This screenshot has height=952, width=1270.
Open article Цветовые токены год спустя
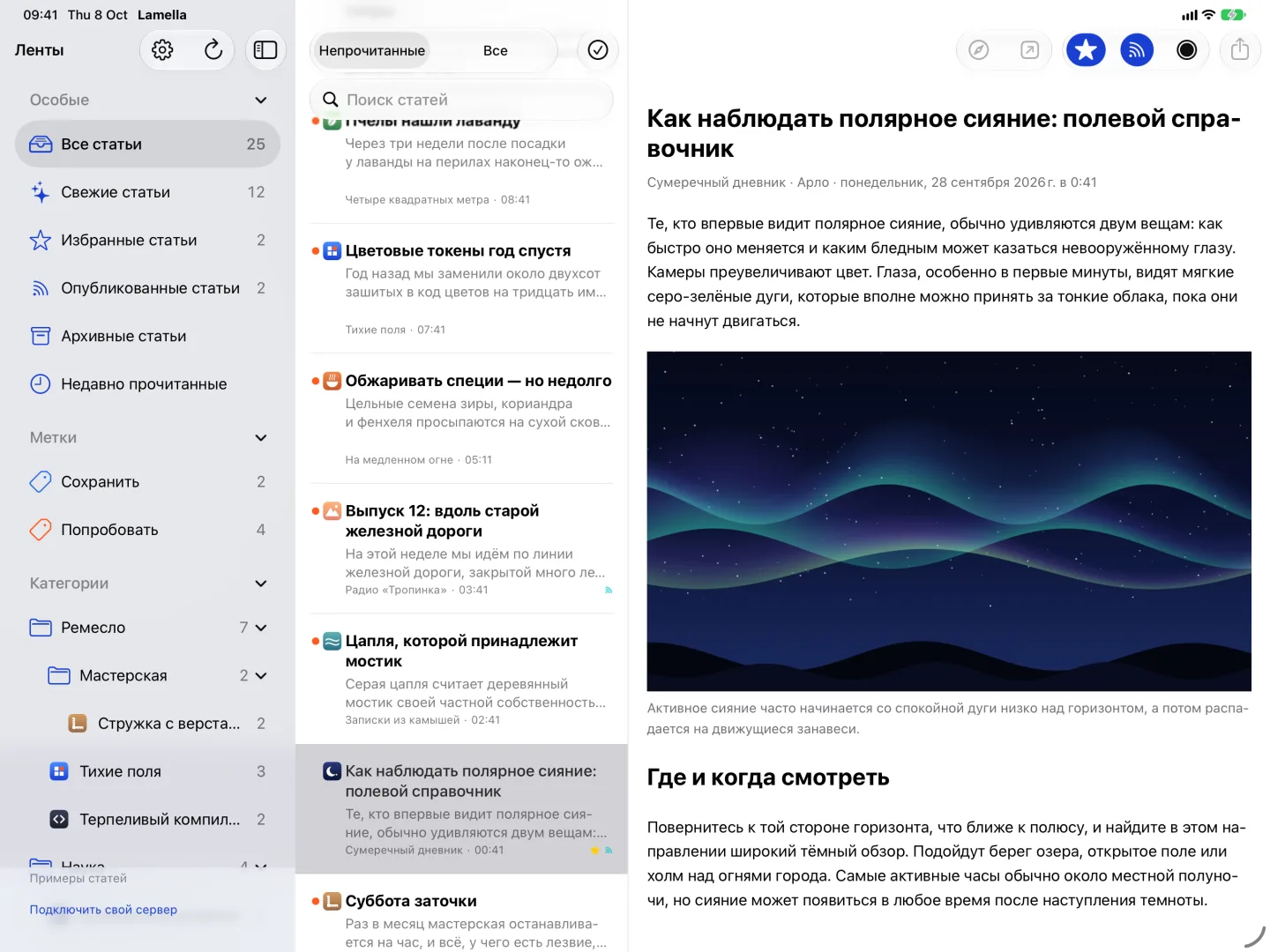[x=462, y=288]
